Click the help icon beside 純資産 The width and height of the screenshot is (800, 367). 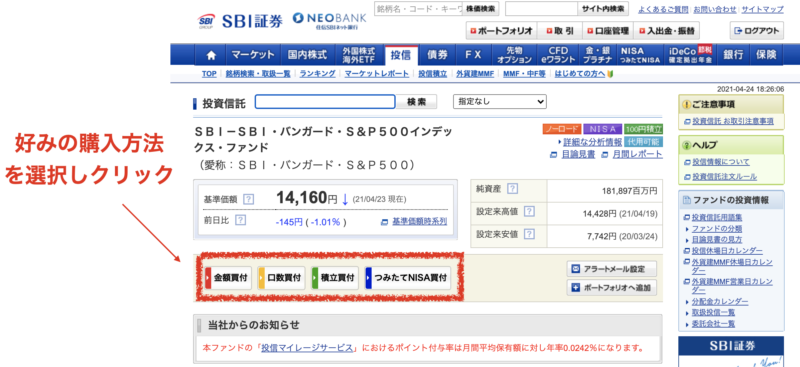[512, 189]
